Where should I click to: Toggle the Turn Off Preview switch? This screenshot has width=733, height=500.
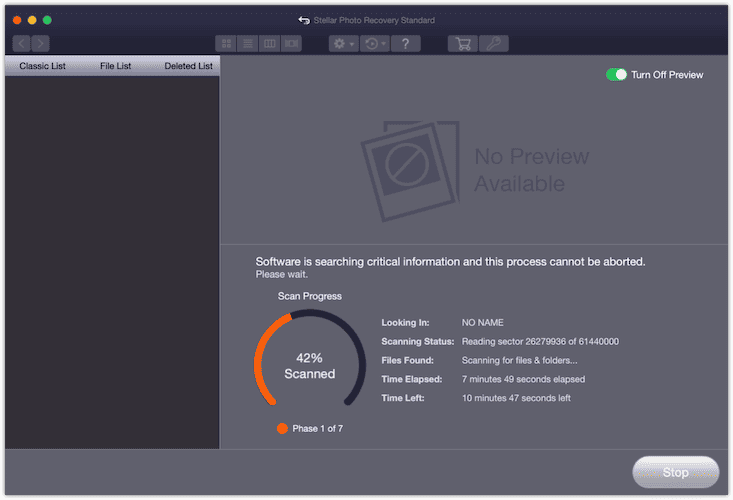pos(616,75)
